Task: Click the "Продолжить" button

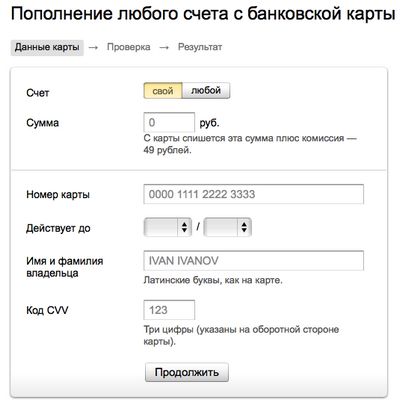Action: 187,372
